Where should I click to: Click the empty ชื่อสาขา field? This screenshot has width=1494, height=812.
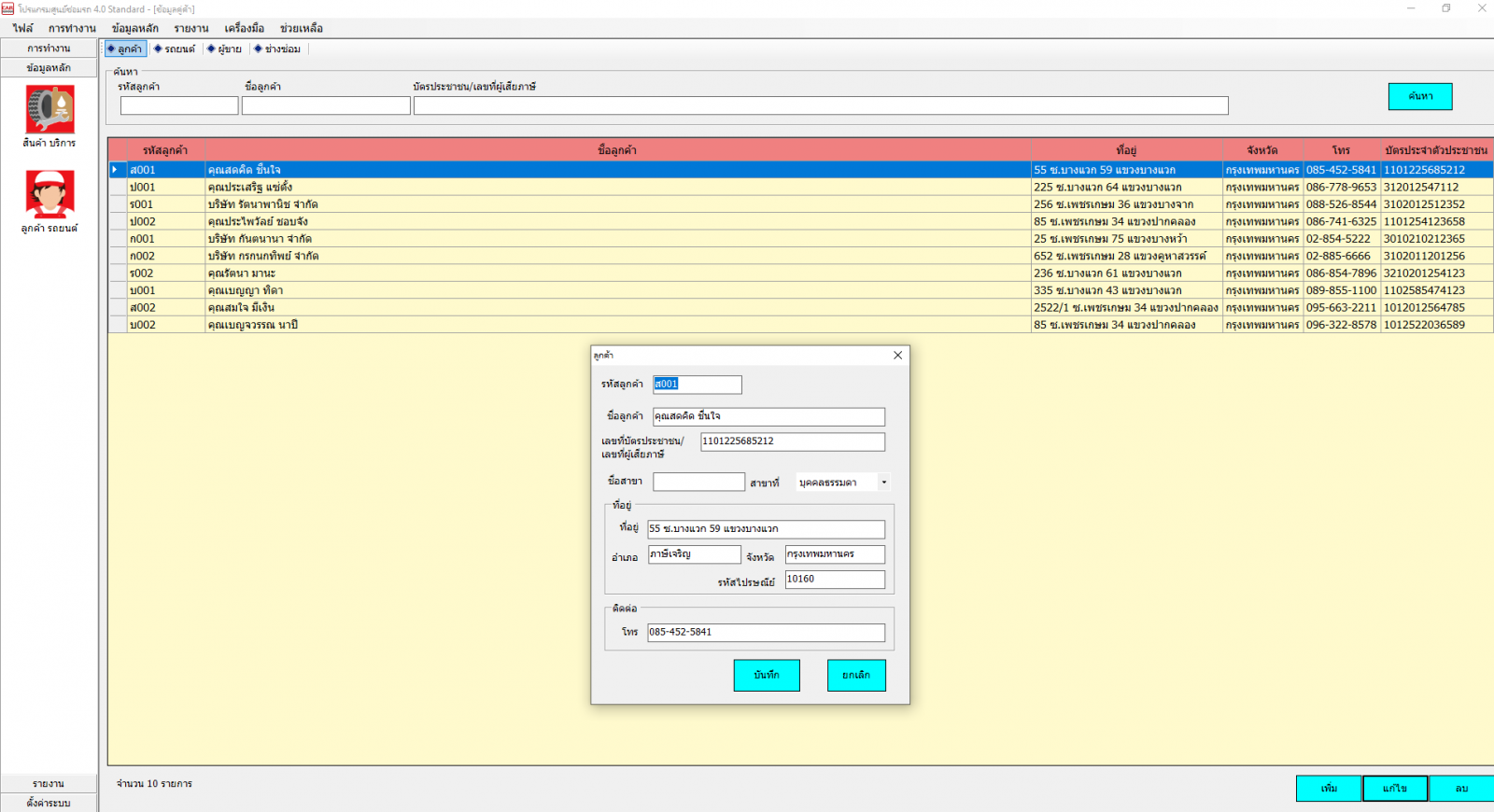[698, 482]
